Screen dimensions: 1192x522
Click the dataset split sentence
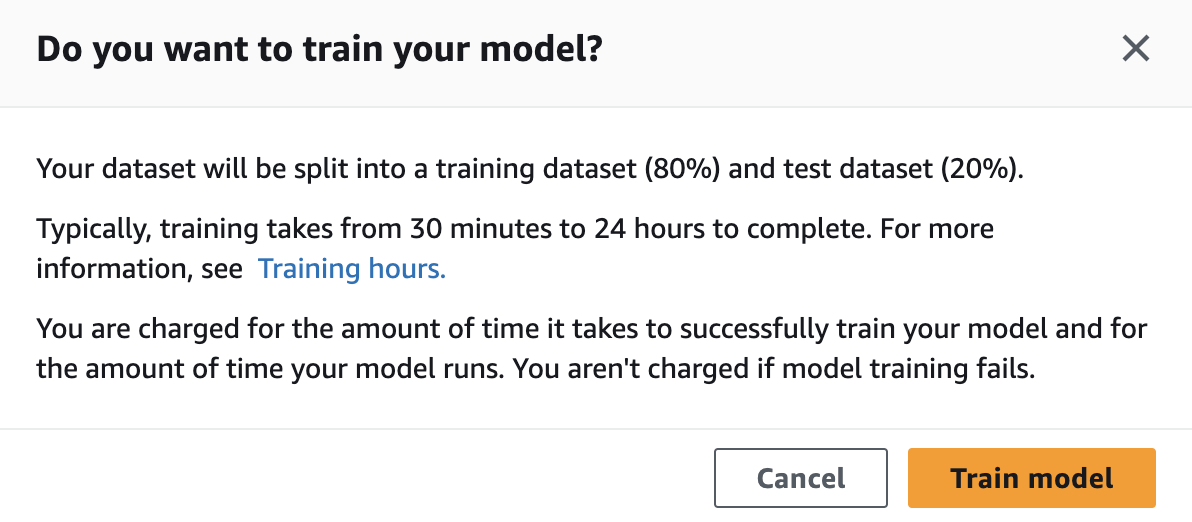point(531,169)
